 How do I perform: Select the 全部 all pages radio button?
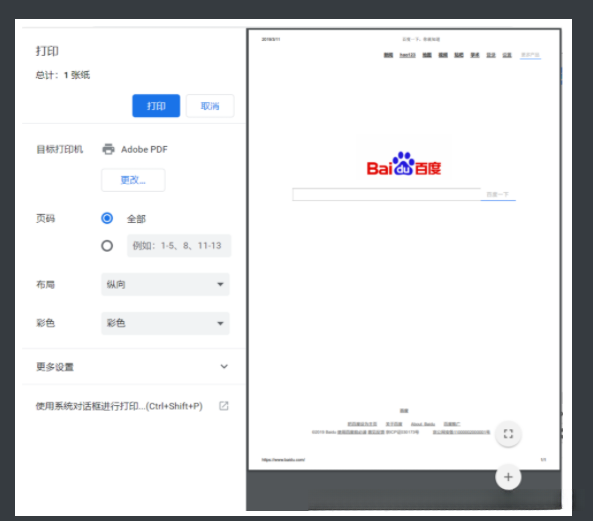pos(107,218)
